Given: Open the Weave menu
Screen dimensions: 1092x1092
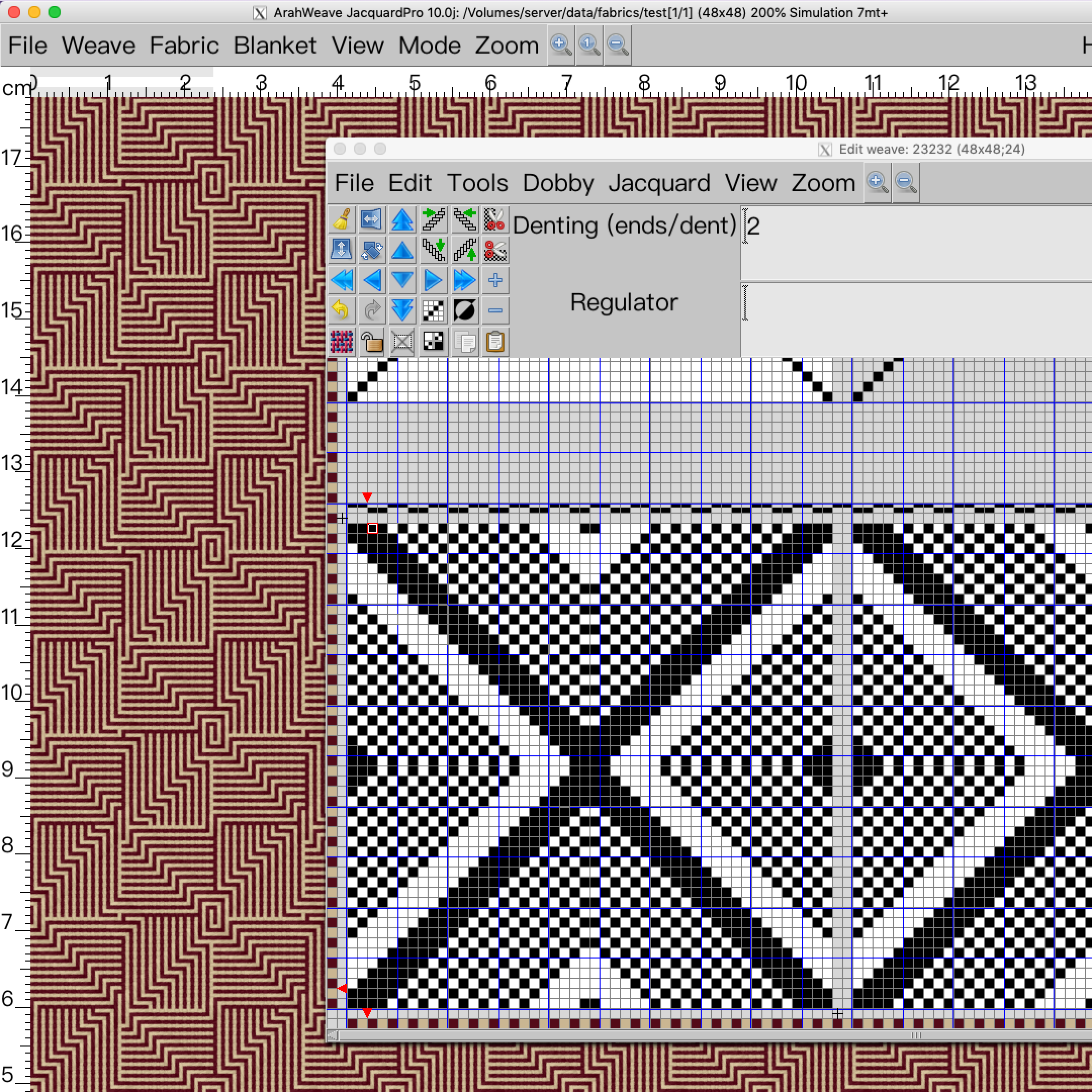Looking at the screenshot, I should point(99,45).
